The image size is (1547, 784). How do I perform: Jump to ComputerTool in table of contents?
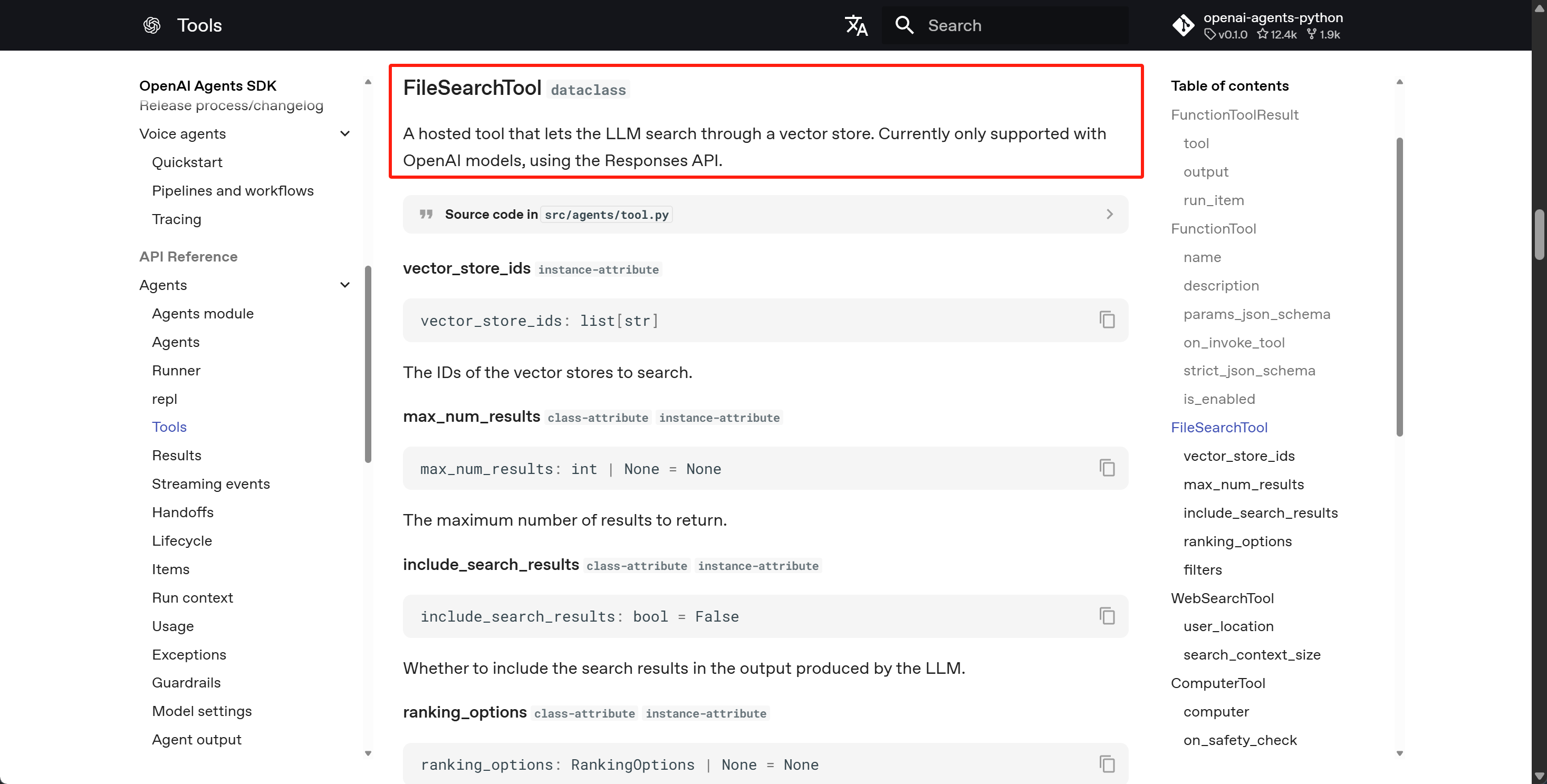1218,683
